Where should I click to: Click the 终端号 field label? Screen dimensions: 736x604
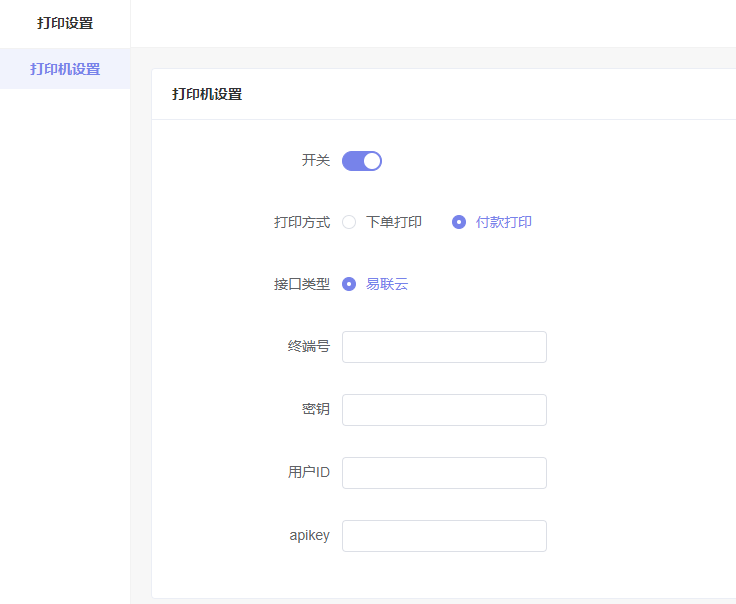pos(309,346)
